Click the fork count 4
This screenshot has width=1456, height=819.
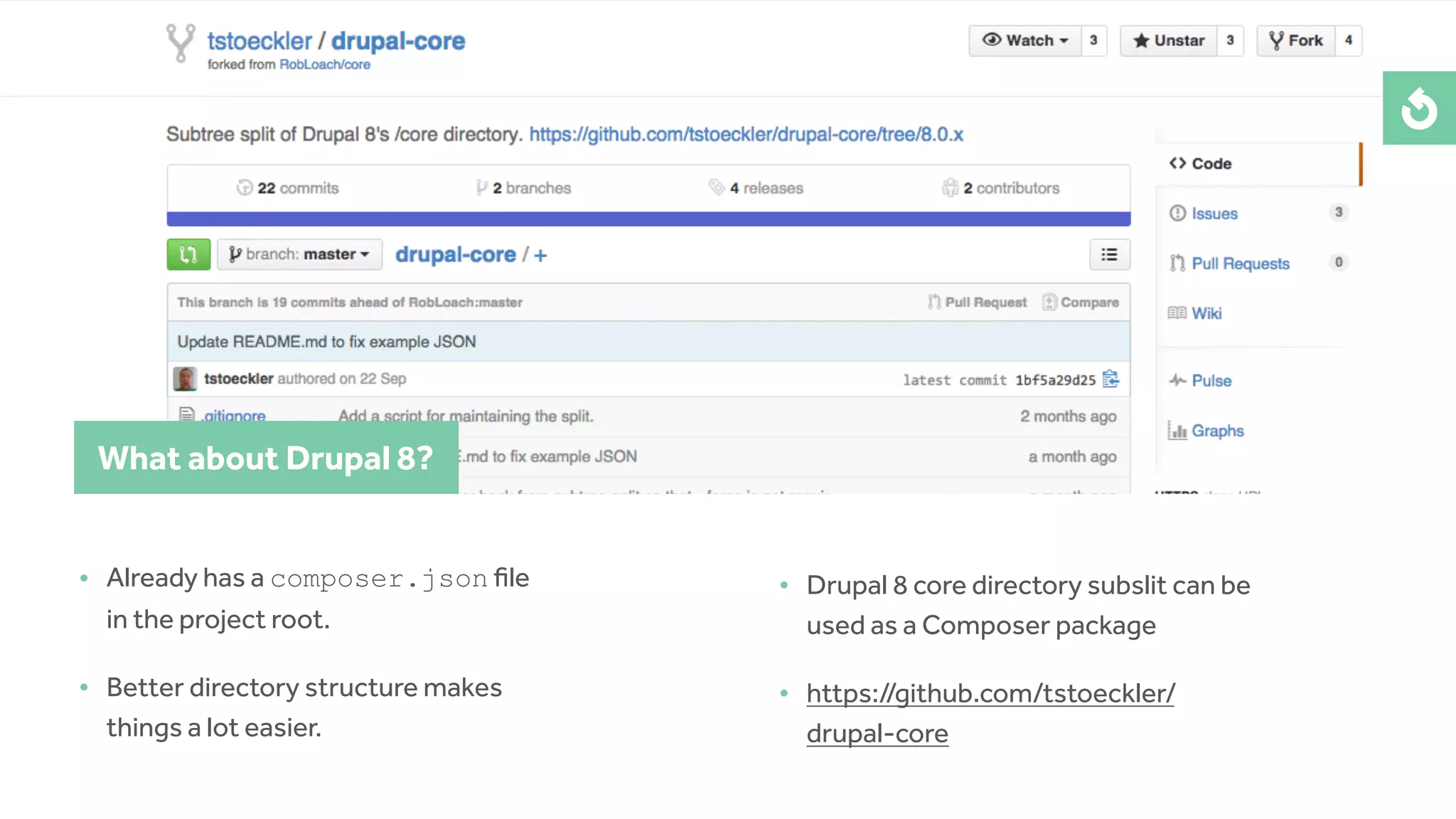click(1348, 41)
